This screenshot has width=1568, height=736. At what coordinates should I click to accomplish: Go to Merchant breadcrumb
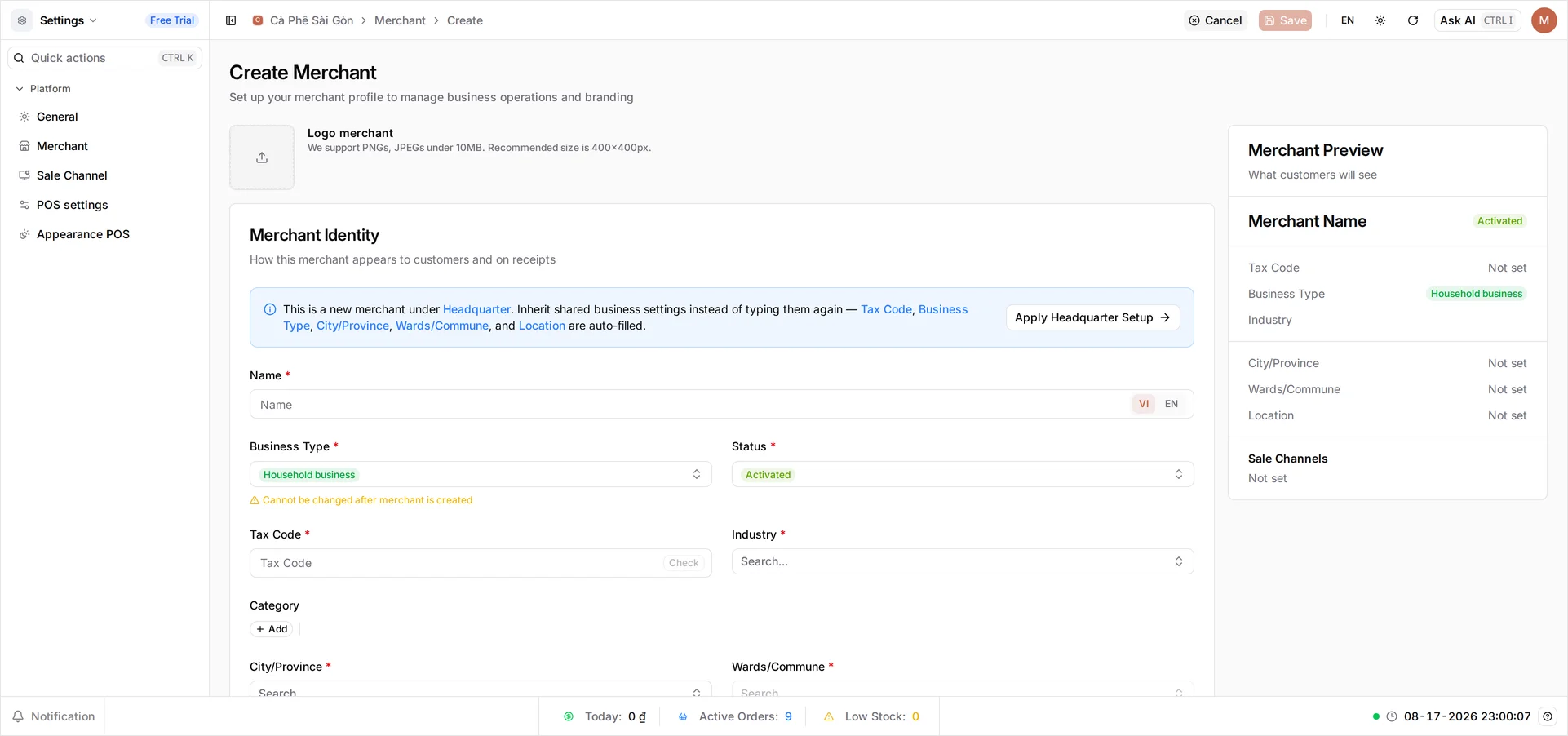pos(400,20)
